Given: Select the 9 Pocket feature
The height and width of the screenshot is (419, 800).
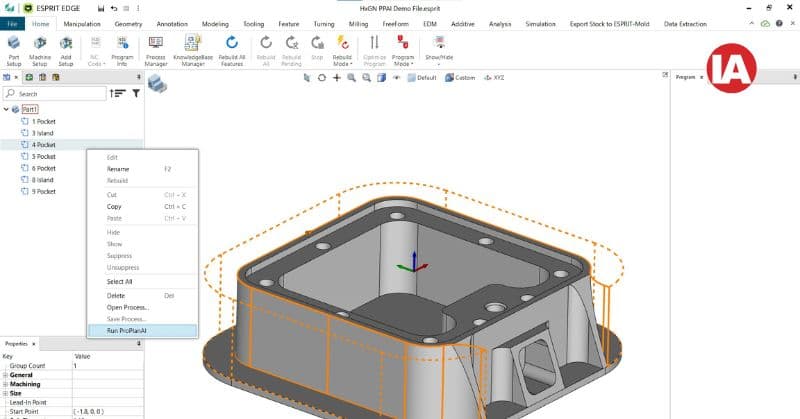Looking at the screenshot, I should click(43, 192).
